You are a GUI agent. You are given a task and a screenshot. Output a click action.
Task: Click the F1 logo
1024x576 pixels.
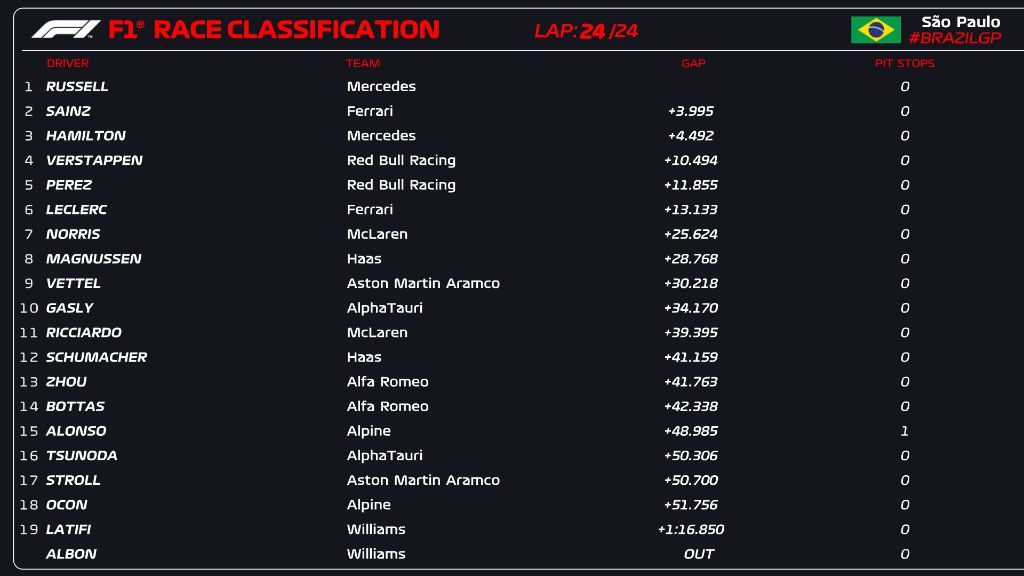click(x=66, y=30)
